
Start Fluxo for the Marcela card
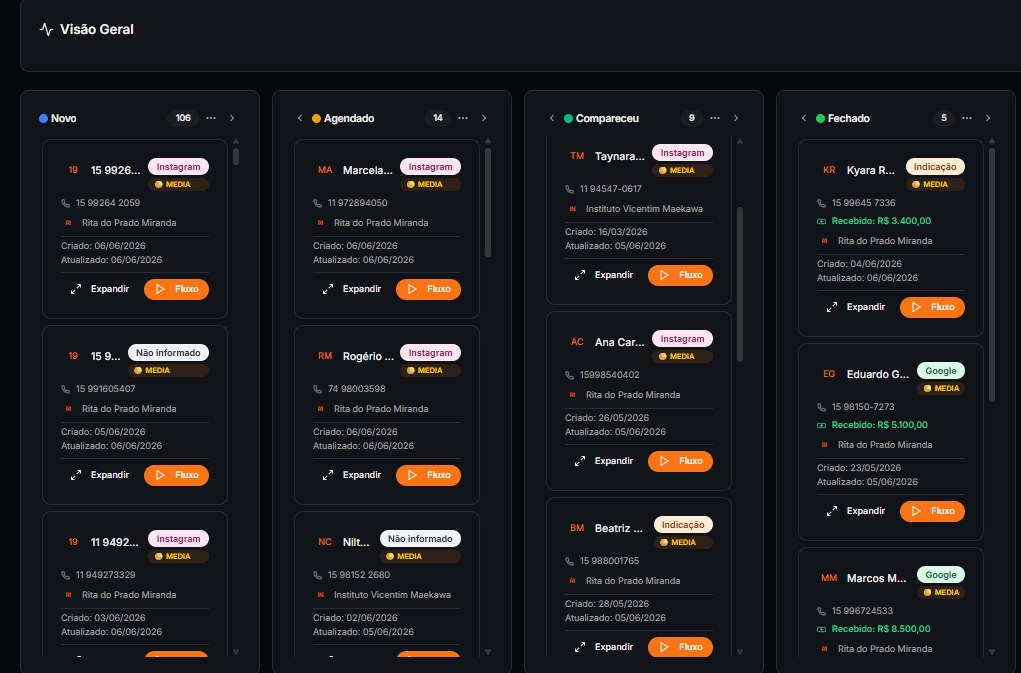[428, 289]
